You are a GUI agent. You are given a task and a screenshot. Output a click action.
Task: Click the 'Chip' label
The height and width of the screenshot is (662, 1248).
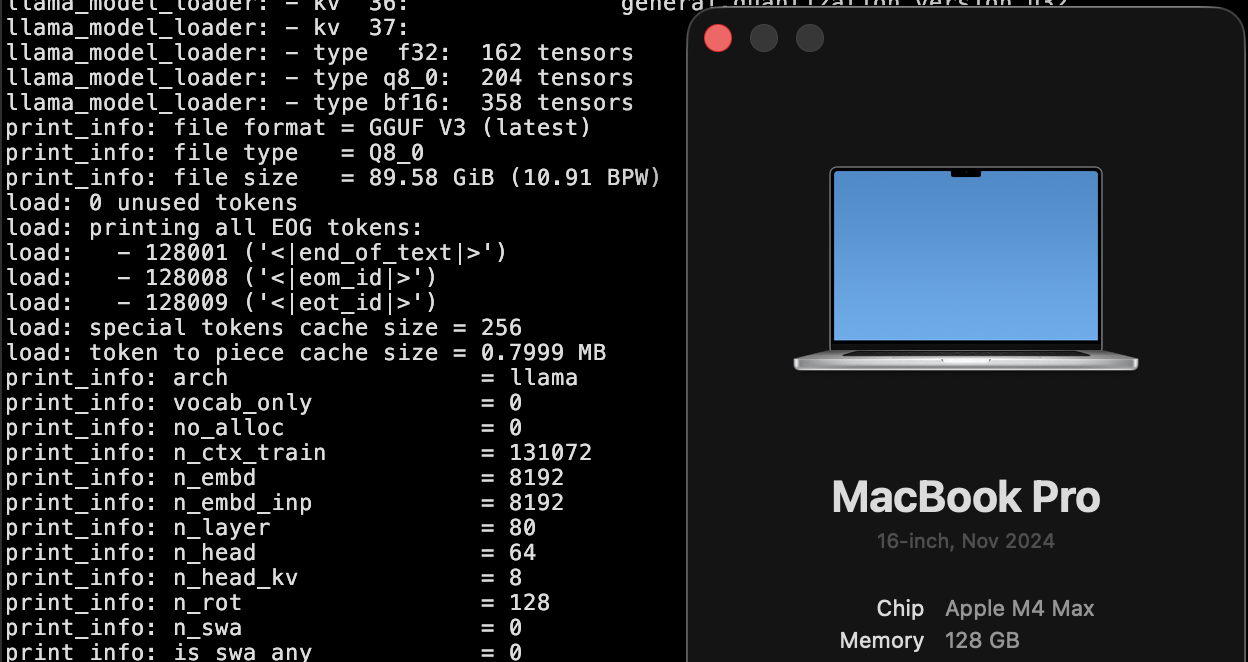coord(900,608)
